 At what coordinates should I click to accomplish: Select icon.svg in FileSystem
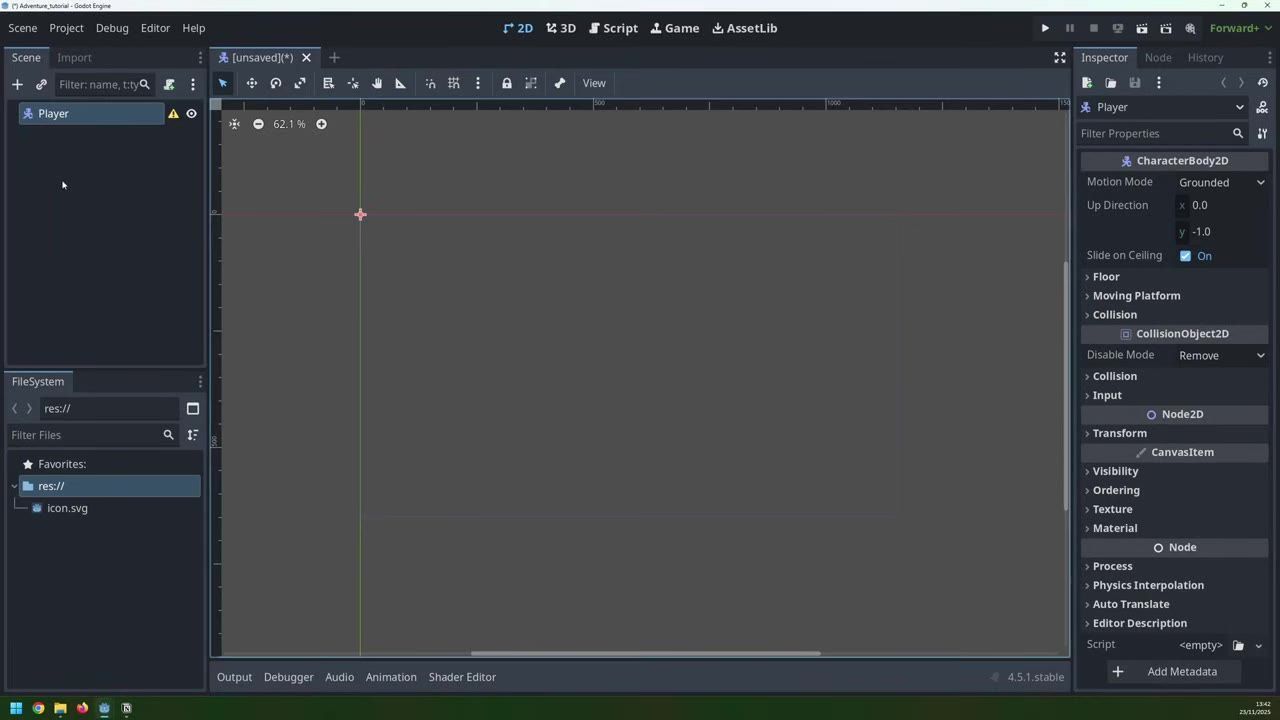point(67,508)
